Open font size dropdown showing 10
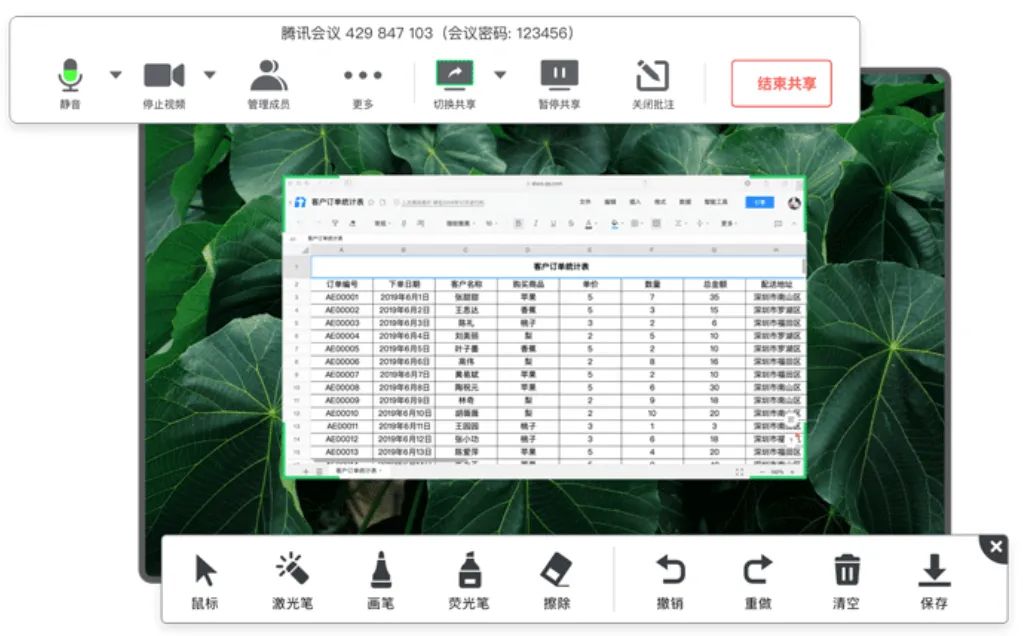The height and width of the screenshot is (636, 1023). pos(491,224)
